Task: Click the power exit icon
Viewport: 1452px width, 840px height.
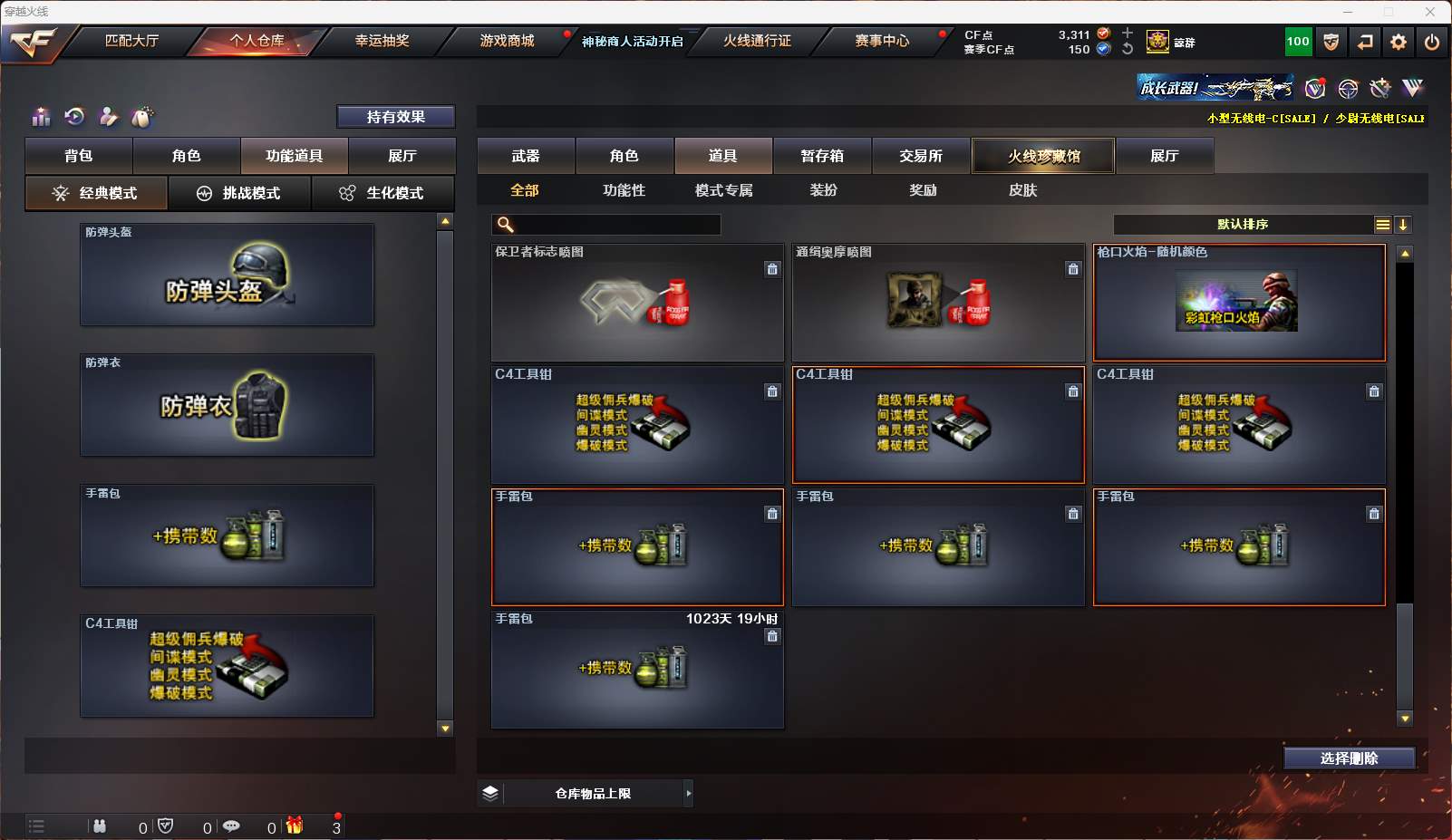Action: pyautogui.click(x=1432, y=42)
